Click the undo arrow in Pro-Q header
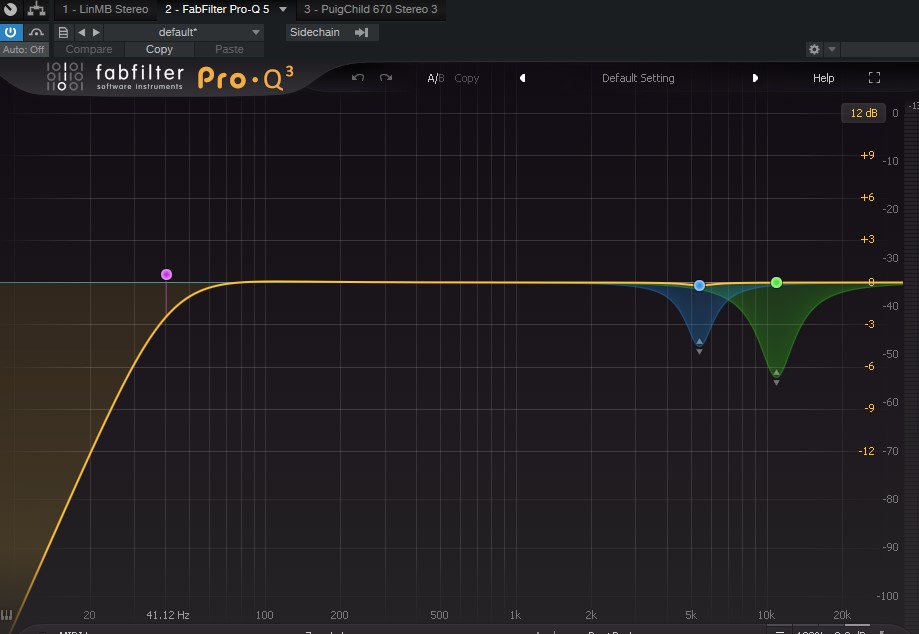 point(358,78)
